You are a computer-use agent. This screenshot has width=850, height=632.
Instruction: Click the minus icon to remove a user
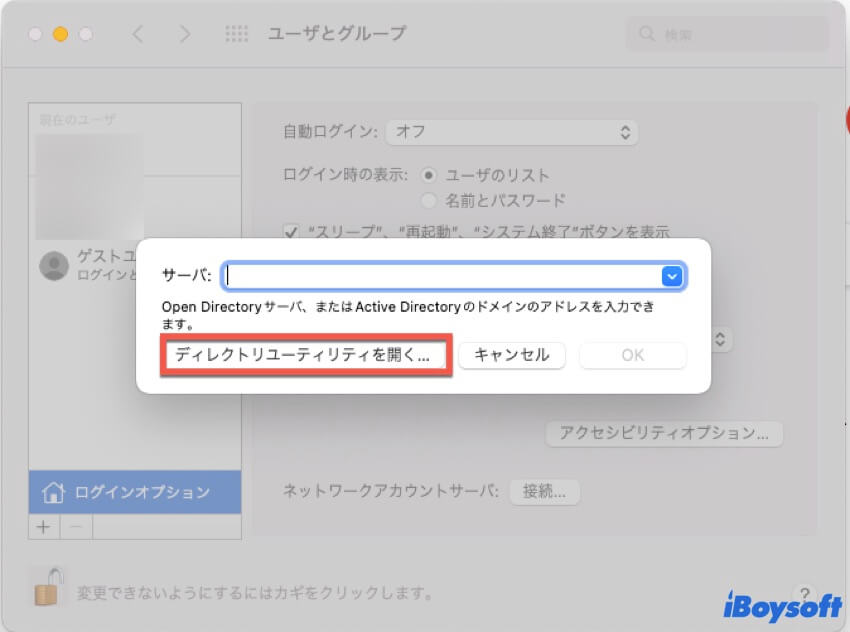(76, 527)
